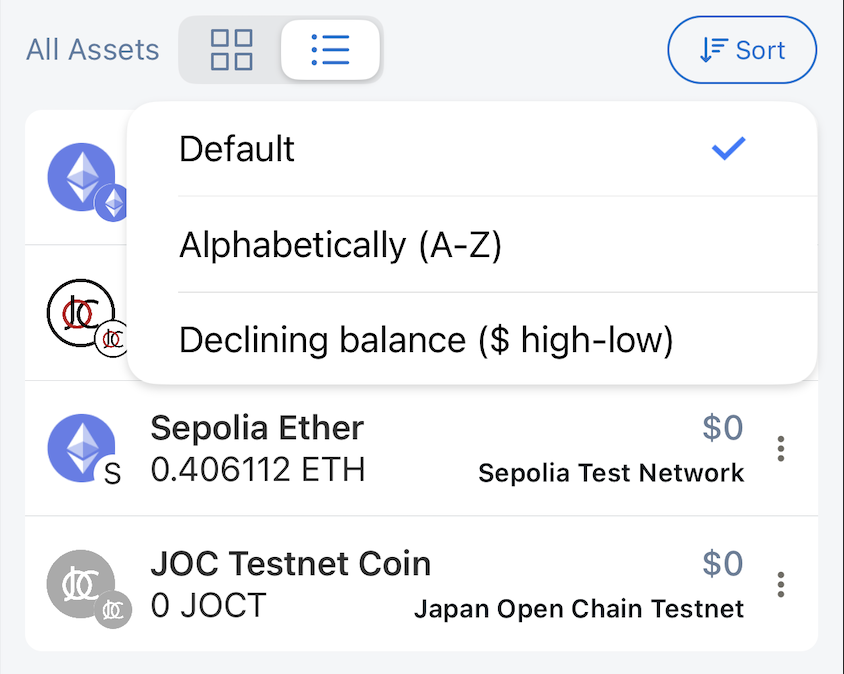Click the JOC Testnet network badge icon

[113, 609]
